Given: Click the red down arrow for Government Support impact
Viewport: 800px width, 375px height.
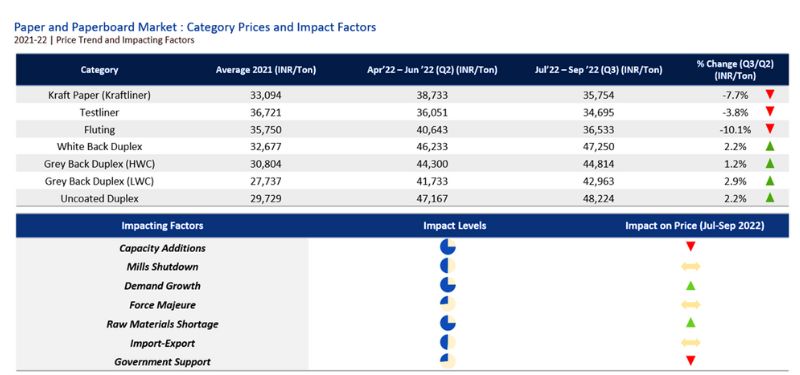Looking at the screenshot, I should (690, 361).
